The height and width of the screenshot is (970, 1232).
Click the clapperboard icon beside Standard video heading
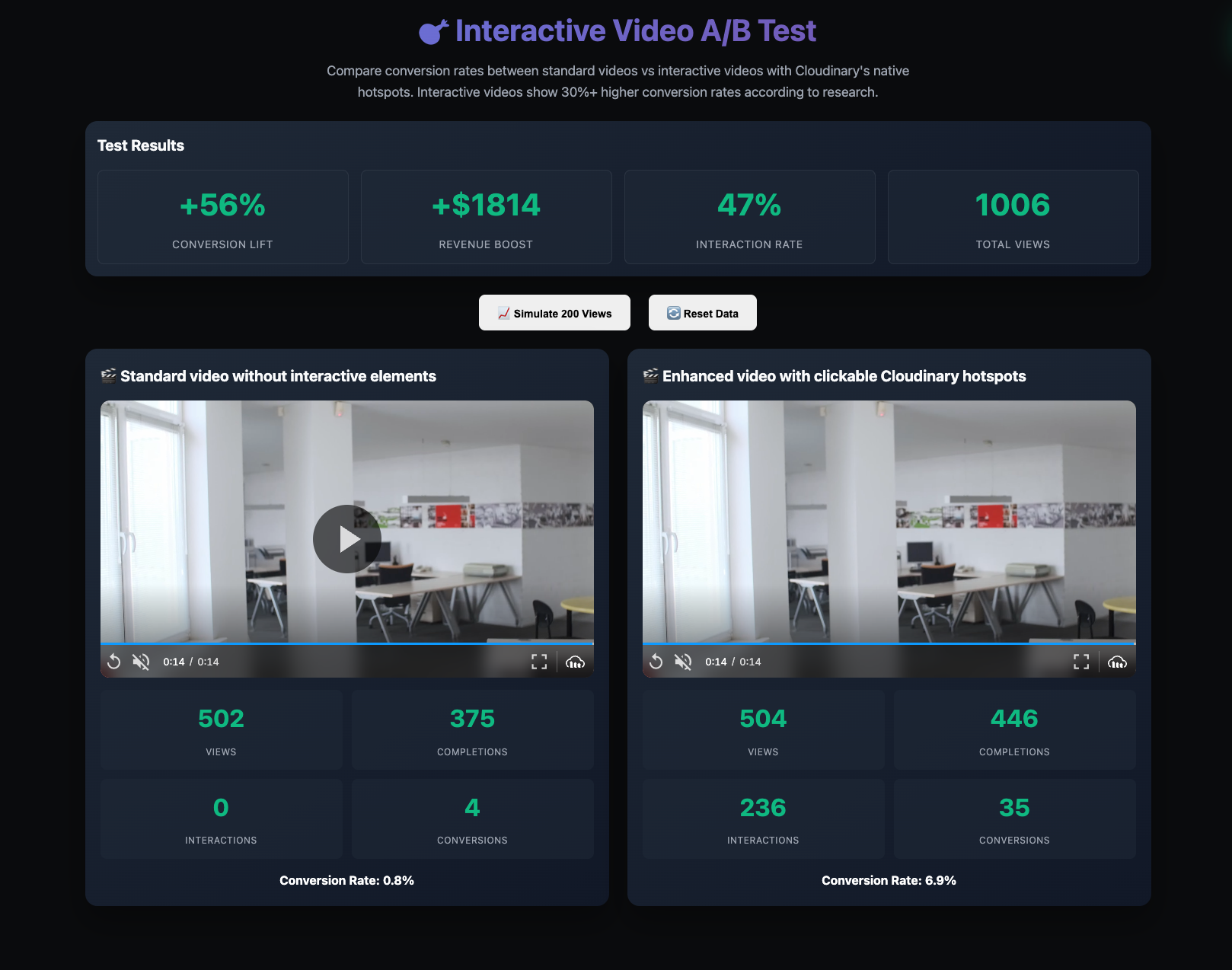click(107, 375)
